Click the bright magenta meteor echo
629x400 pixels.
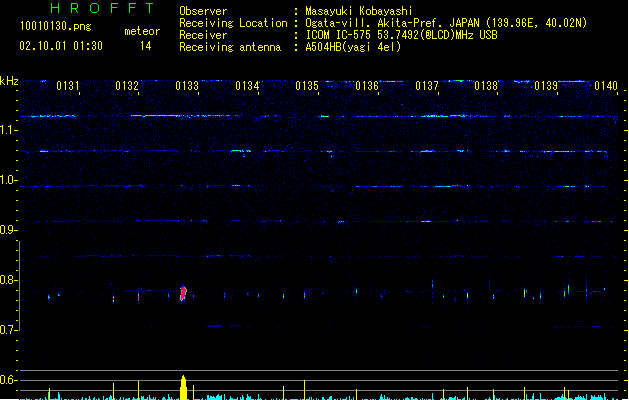point(183,293)
